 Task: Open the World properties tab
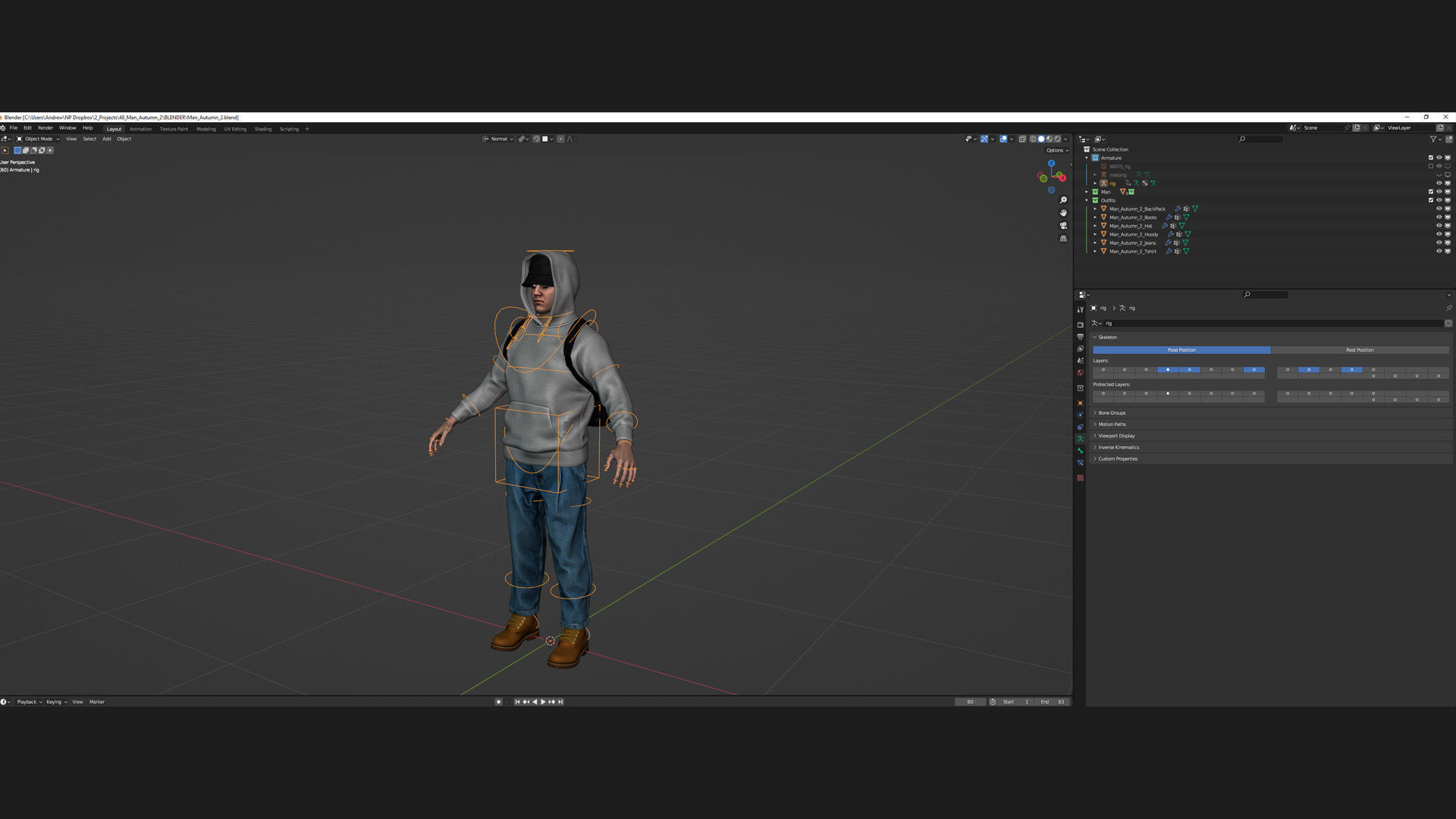(1081, 373)
